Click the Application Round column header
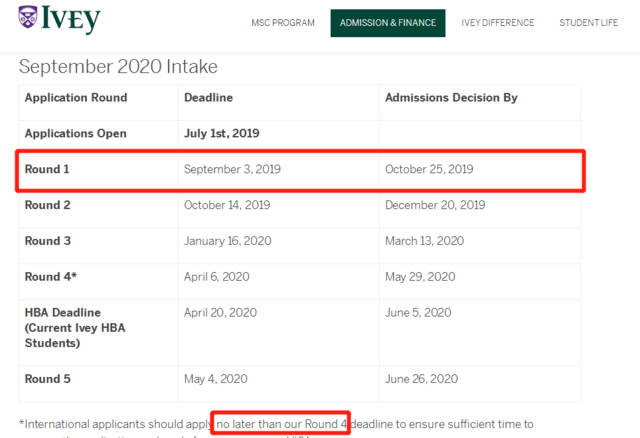The width and height of the screenshot is (640, 438). (76, 98)
